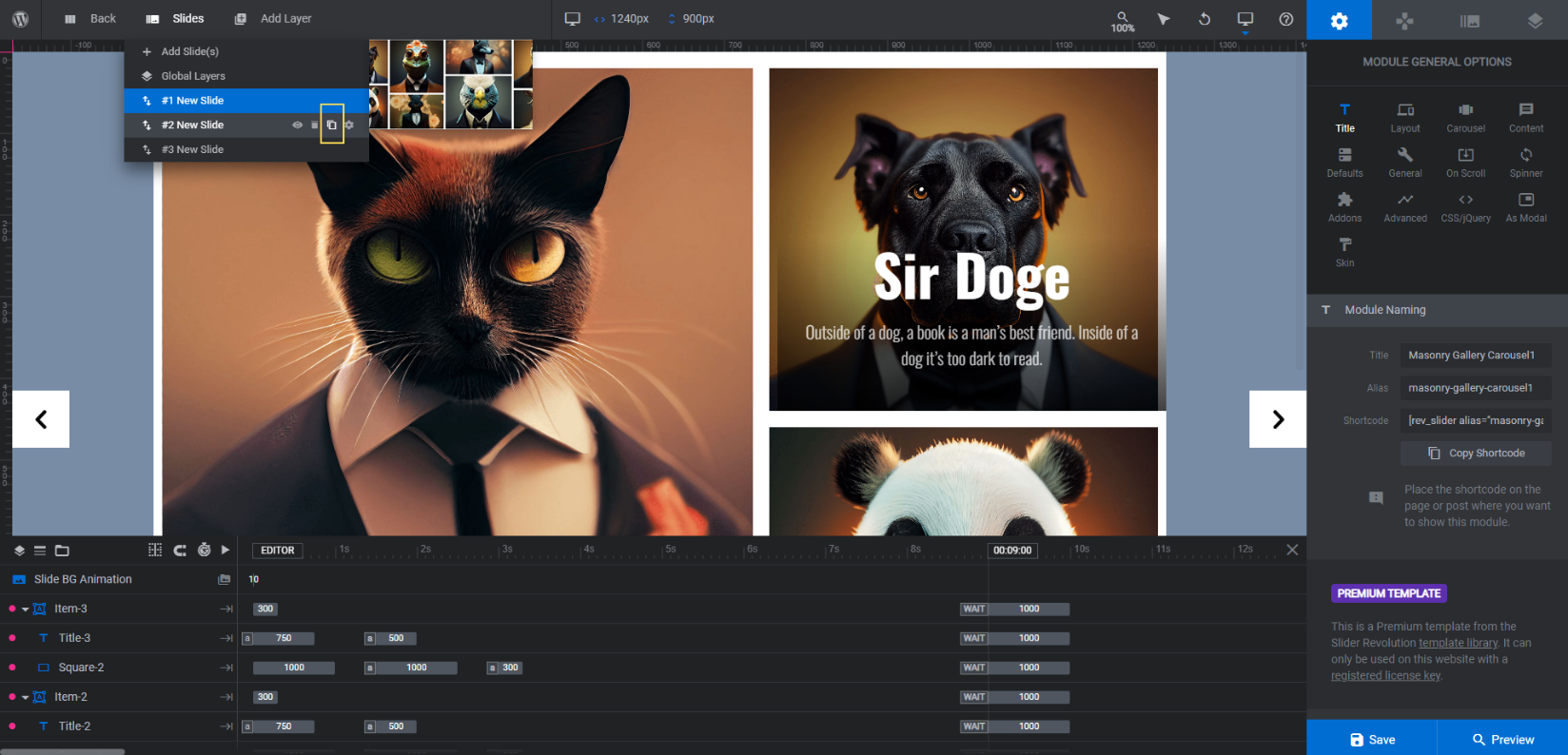Open the Navigation Options tab icon

pos(1404,20)
